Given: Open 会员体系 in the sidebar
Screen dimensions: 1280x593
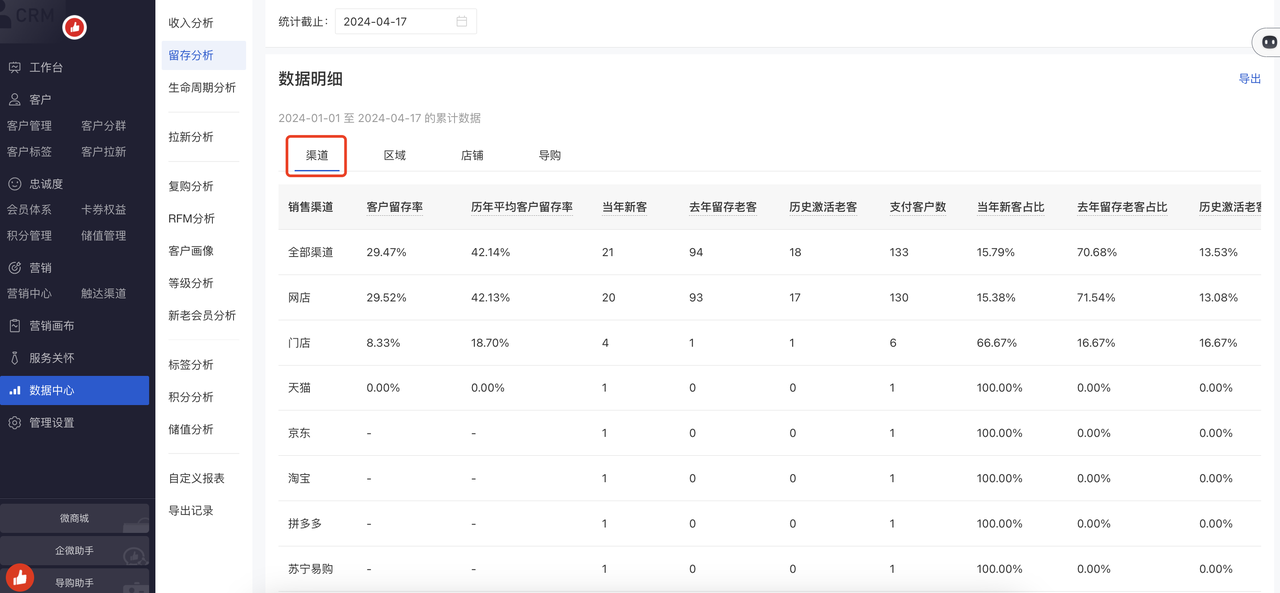Looking at the screenshot, I should tap(29, 210).
